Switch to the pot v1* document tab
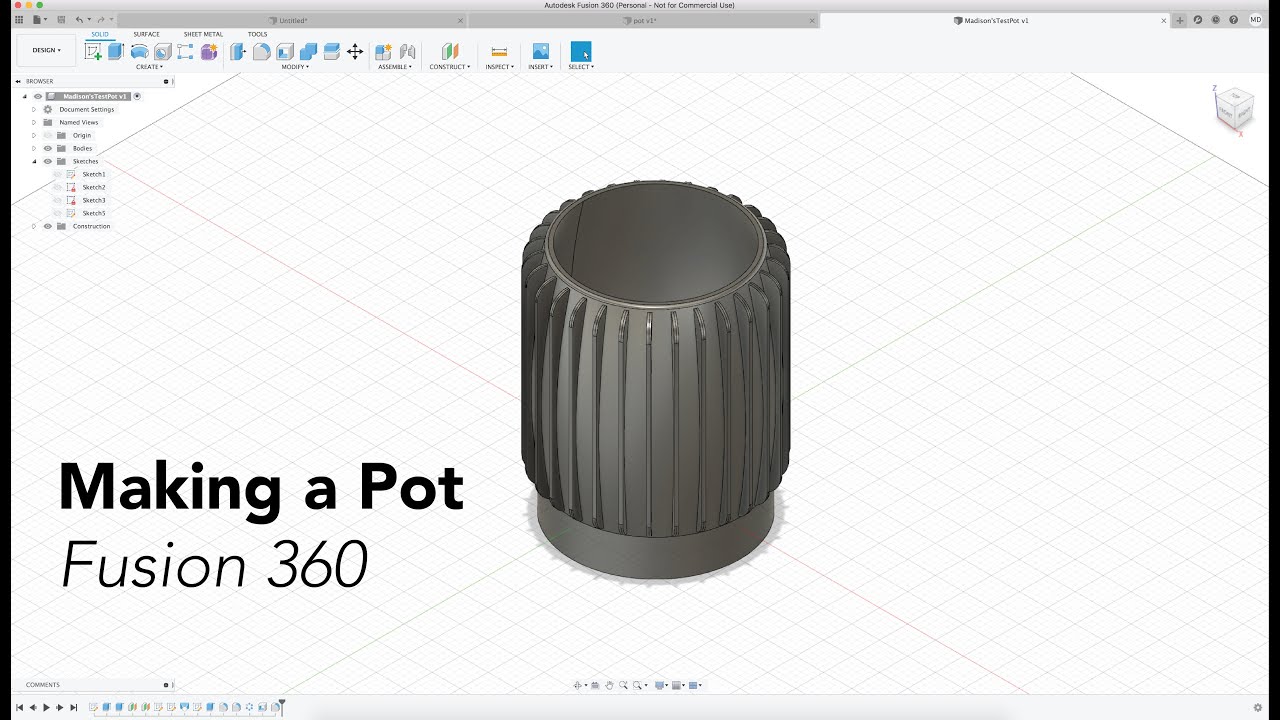Image resolution: width=1280 pixels, height=720 pixels. point(644,20)
